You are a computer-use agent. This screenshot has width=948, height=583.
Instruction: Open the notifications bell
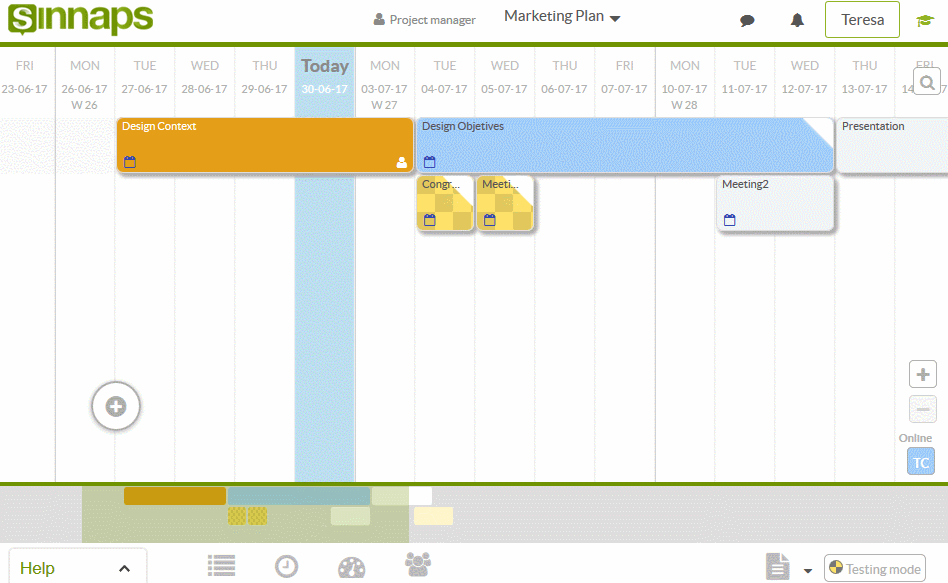tap(796, 20)
